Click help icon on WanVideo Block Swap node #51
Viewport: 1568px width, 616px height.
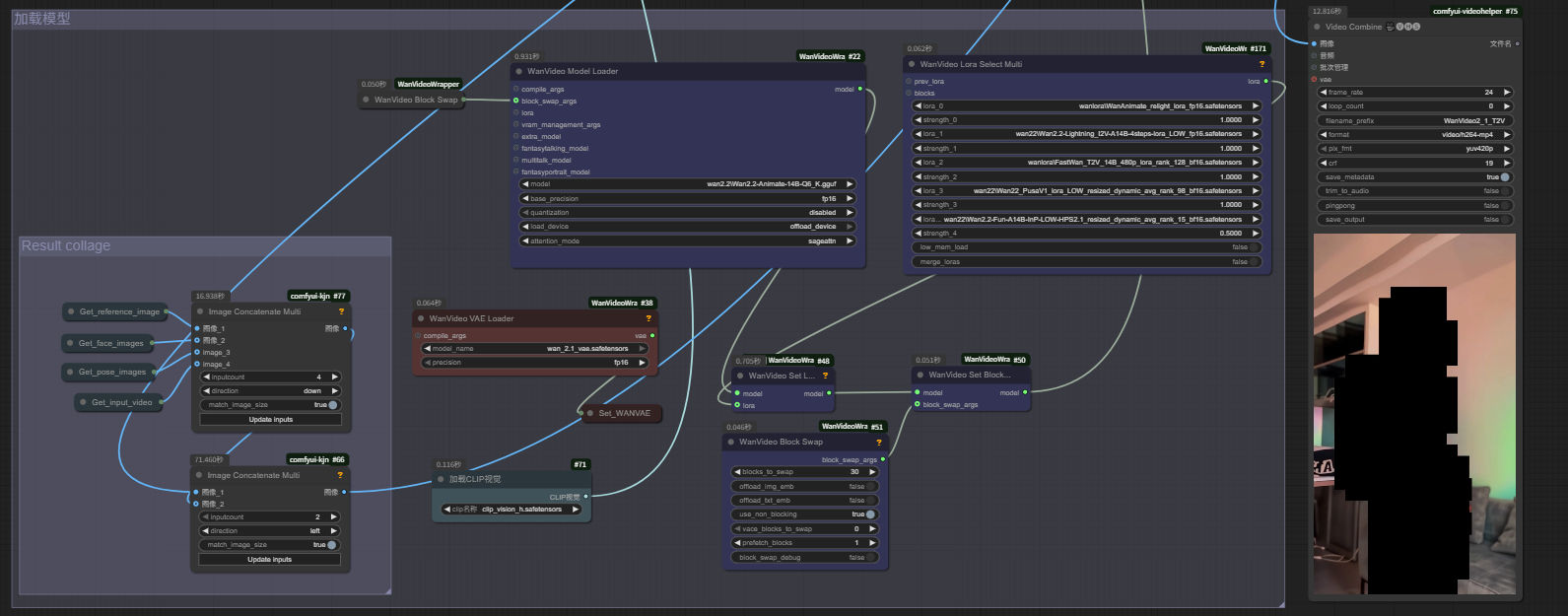(x=878, y=443)
